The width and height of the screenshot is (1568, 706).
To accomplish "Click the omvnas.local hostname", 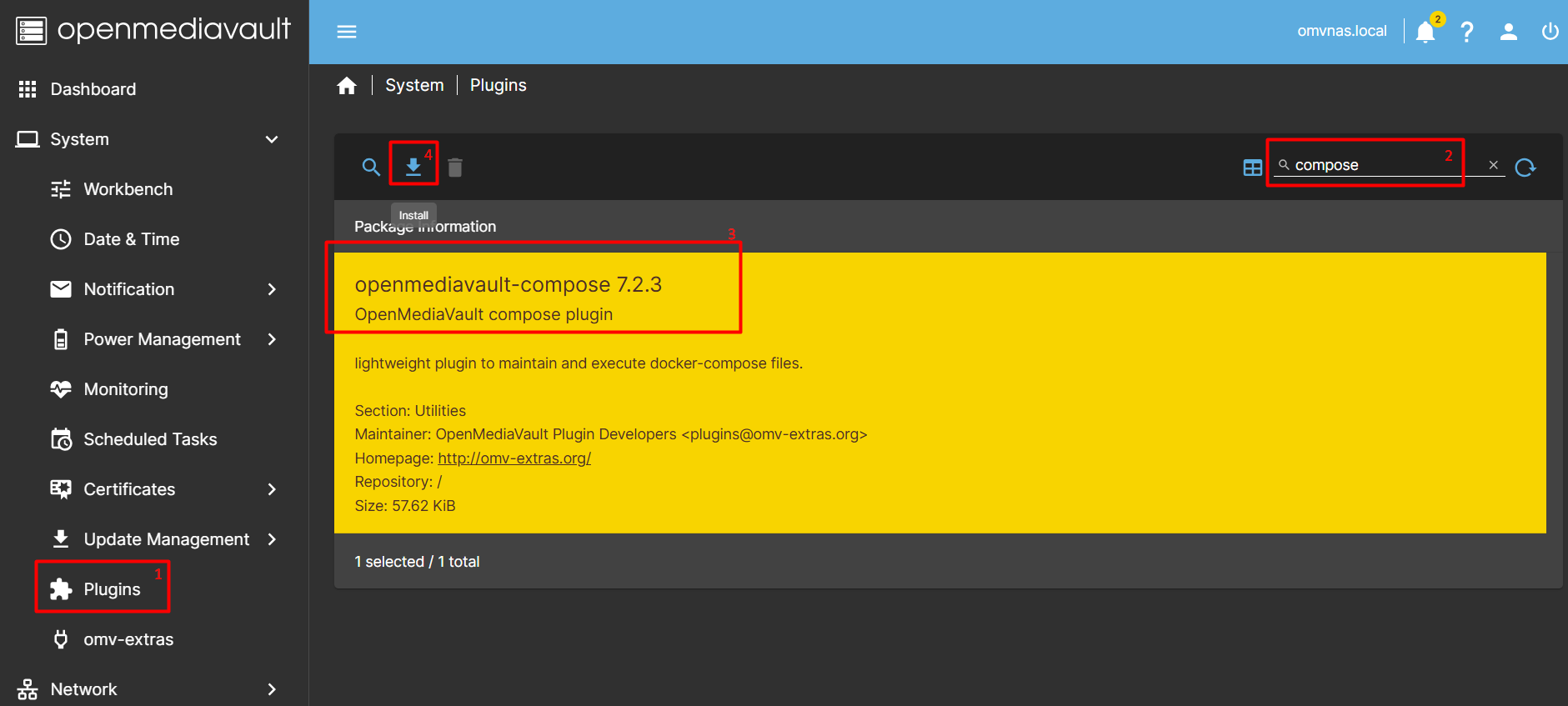I will coord(1342,31).
